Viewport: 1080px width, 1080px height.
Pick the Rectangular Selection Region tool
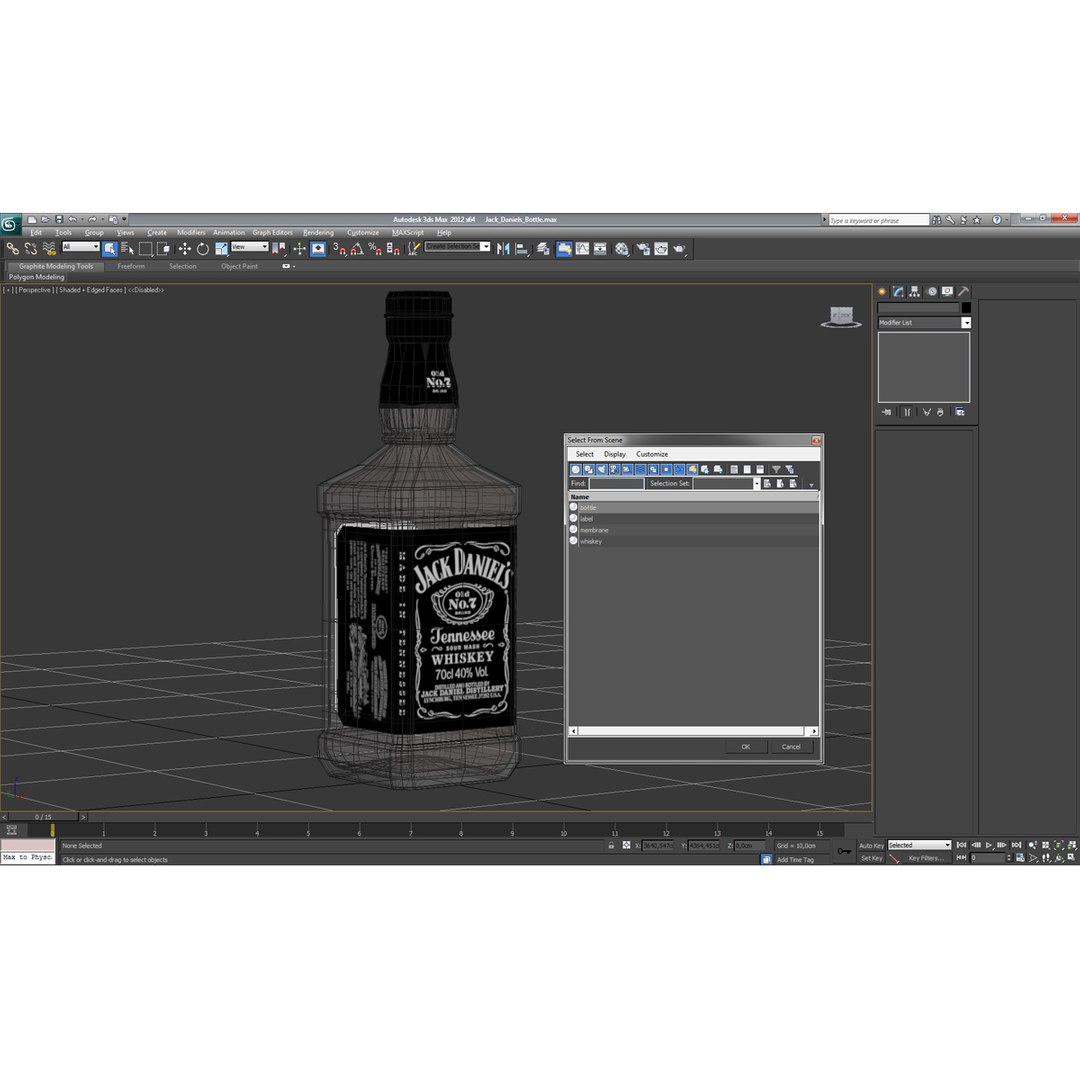coord(145,249)
